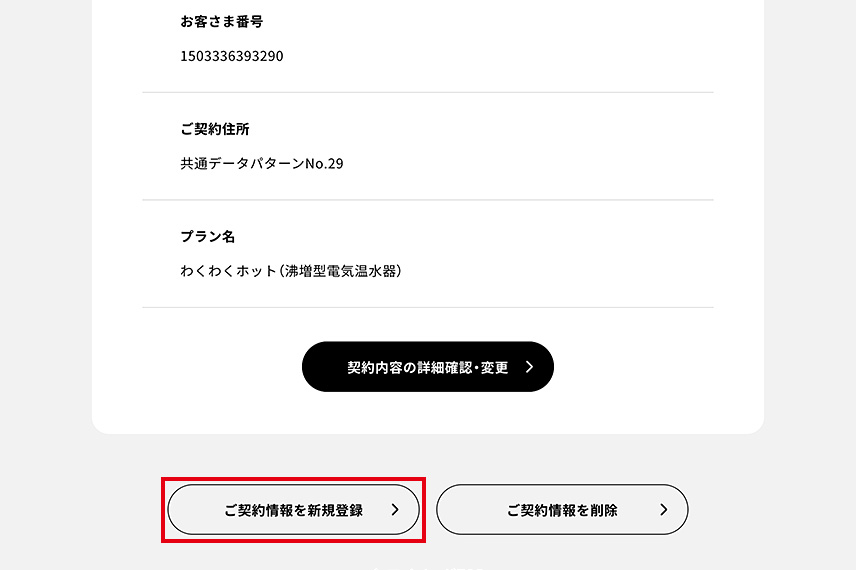Click the ご契約情報を新規登録 label text
The image size is (856, 570).
293,510
